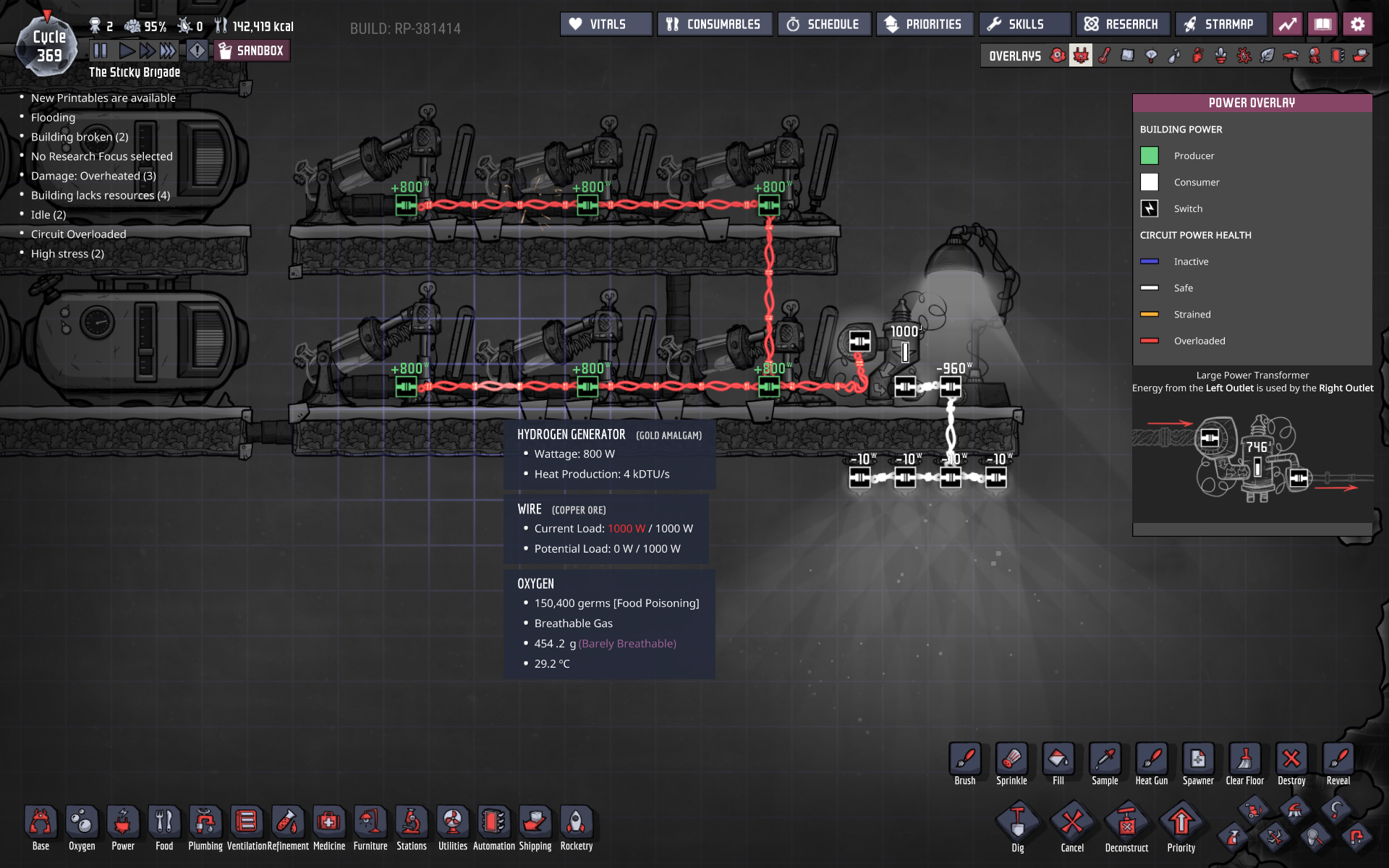Open the Power build menu
Viewport: 1389px width, 868px height.
click(x=123, y=823)
